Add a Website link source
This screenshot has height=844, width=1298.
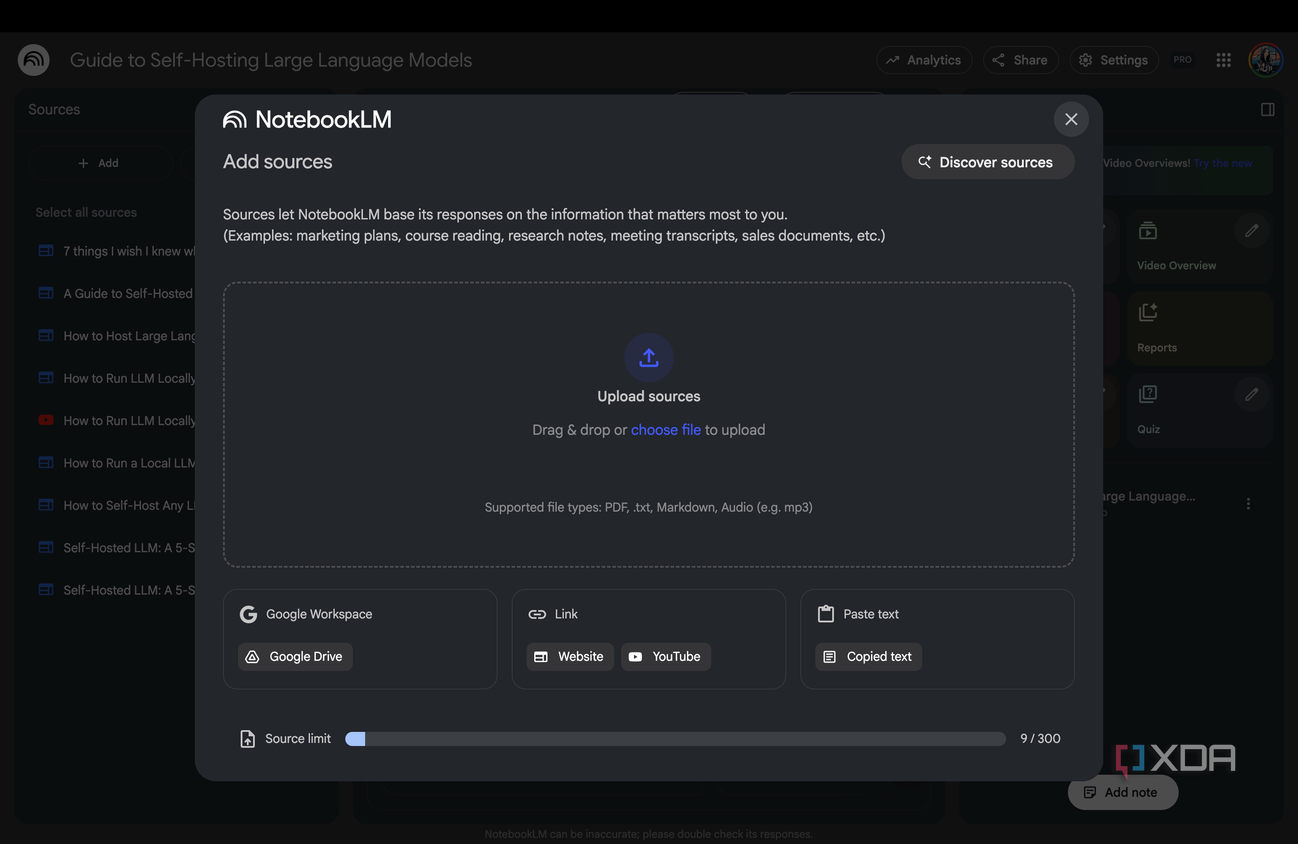click(x=570, y=656)
